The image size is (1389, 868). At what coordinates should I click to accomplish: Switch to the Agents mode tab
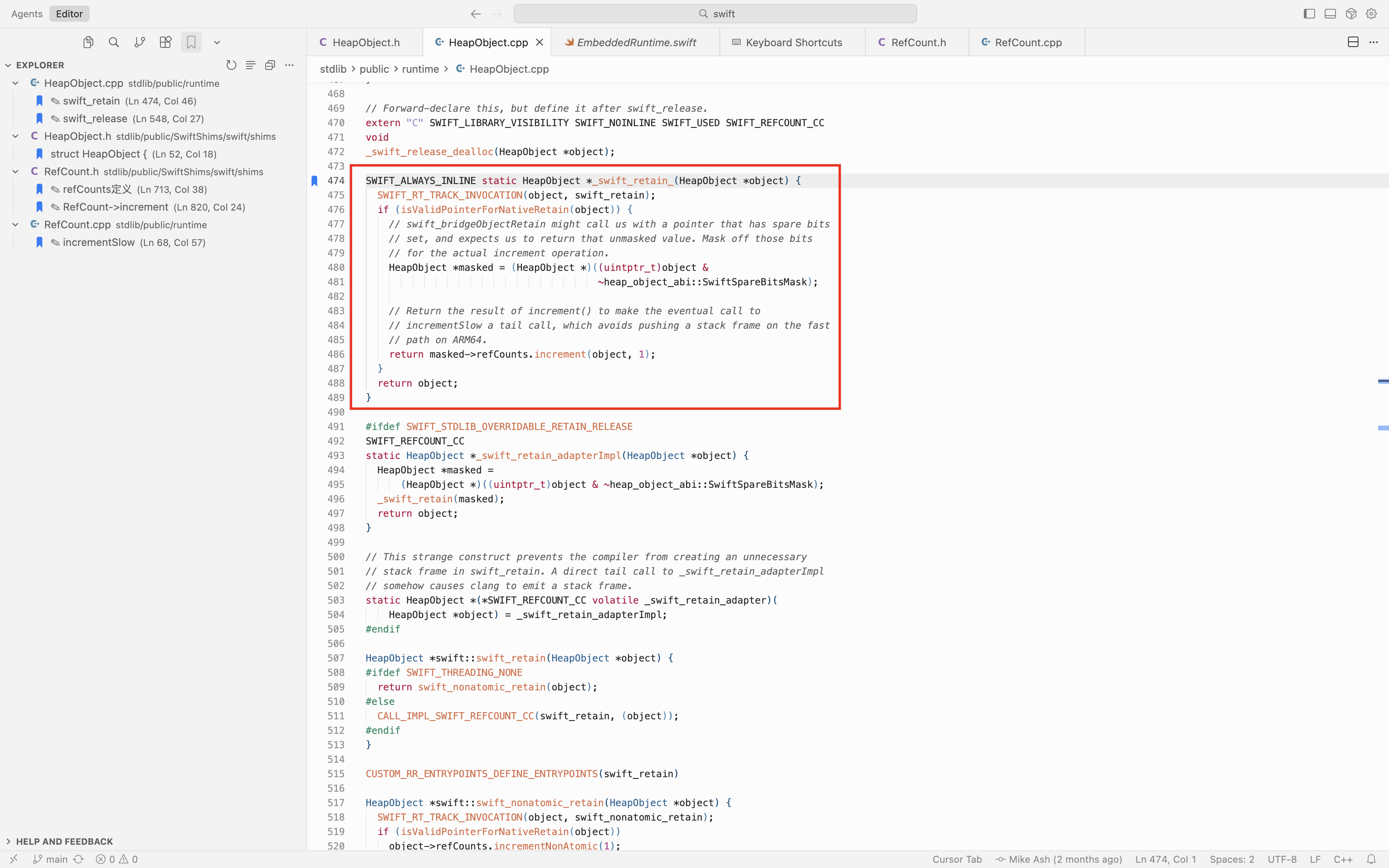(27, 14)
